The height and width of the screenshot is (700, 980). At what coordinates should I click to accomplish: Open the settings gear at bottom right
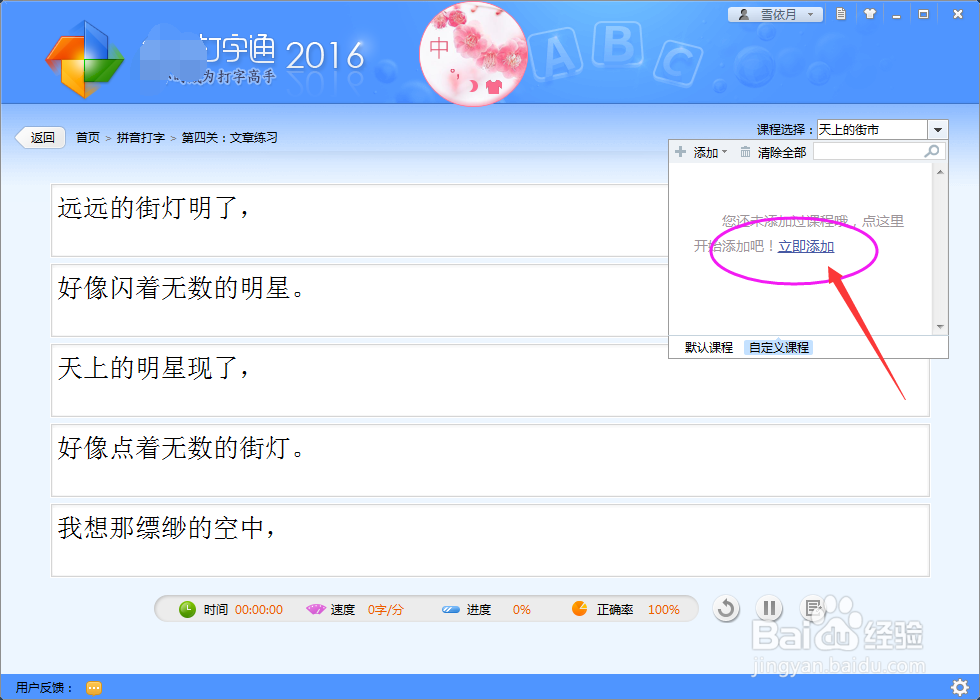click(962, 687)
